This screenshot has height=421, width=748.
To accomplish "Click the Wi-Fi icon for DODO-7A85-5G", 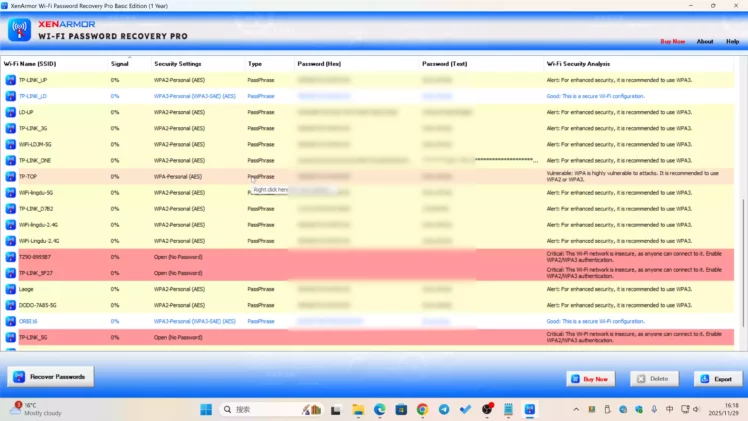I will 10,305.
